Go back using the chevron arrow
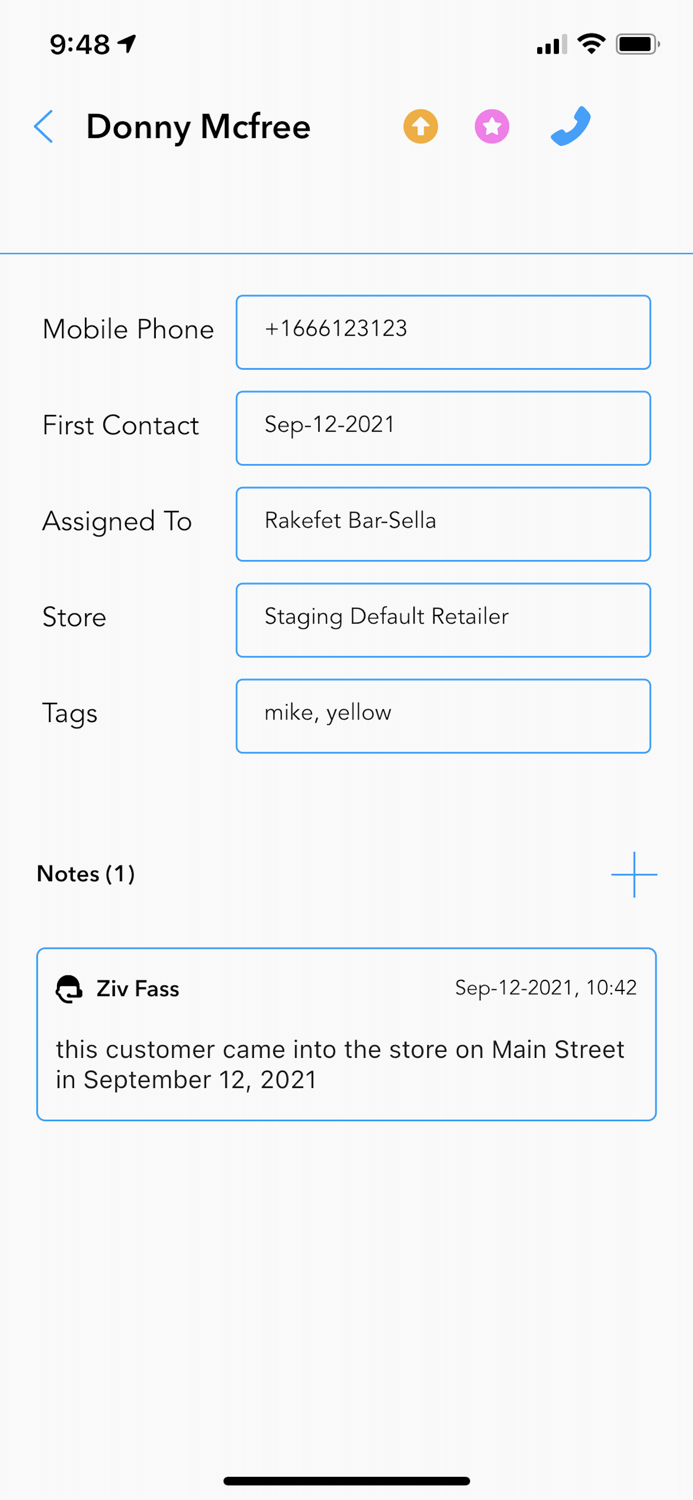 pos(43,127)
